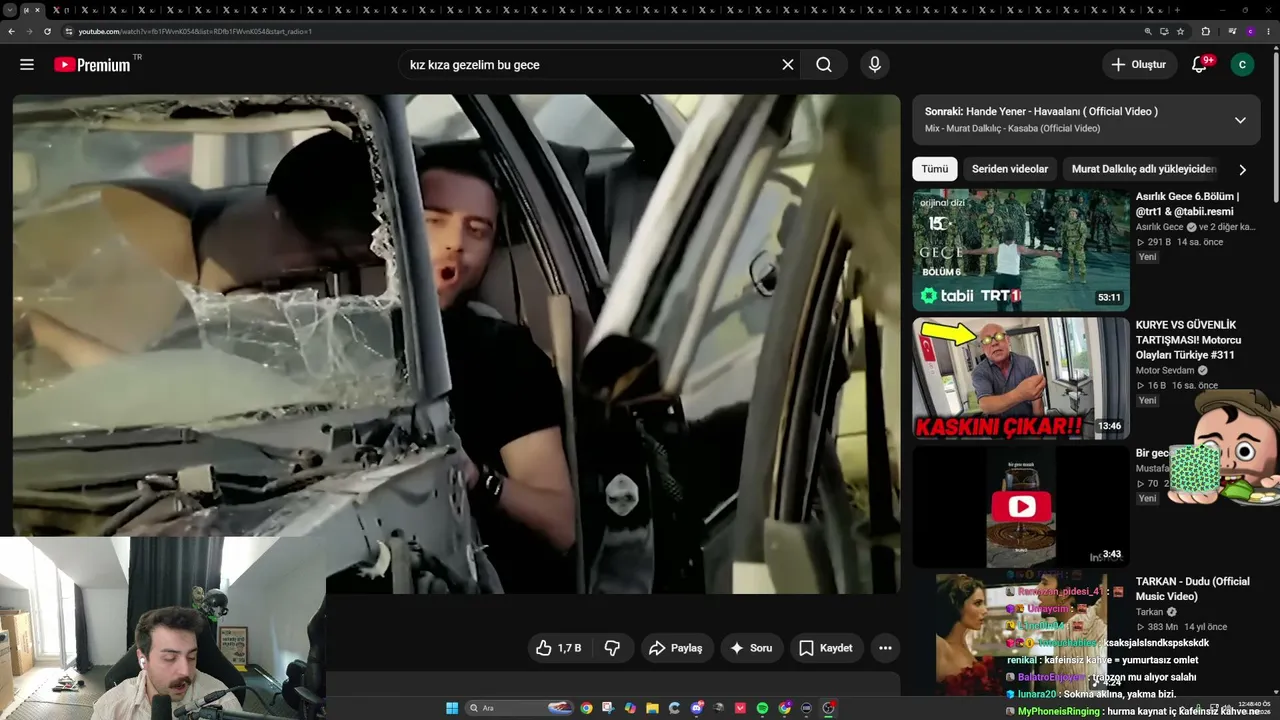Viewport: 1280px width, 720px height.
Task: Open KURYE VS GÜVENLİK TARTIŞMASI title
Action: (1186, 340)
